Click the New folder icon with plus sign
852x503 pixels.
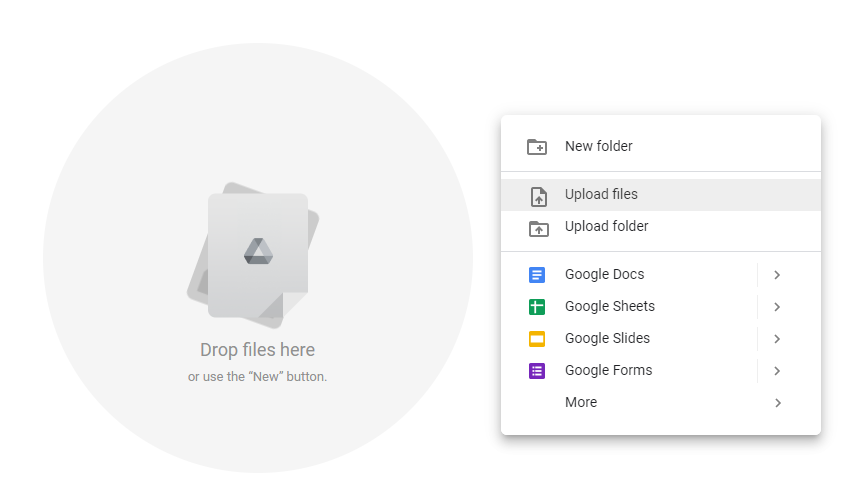pos(537,147)
